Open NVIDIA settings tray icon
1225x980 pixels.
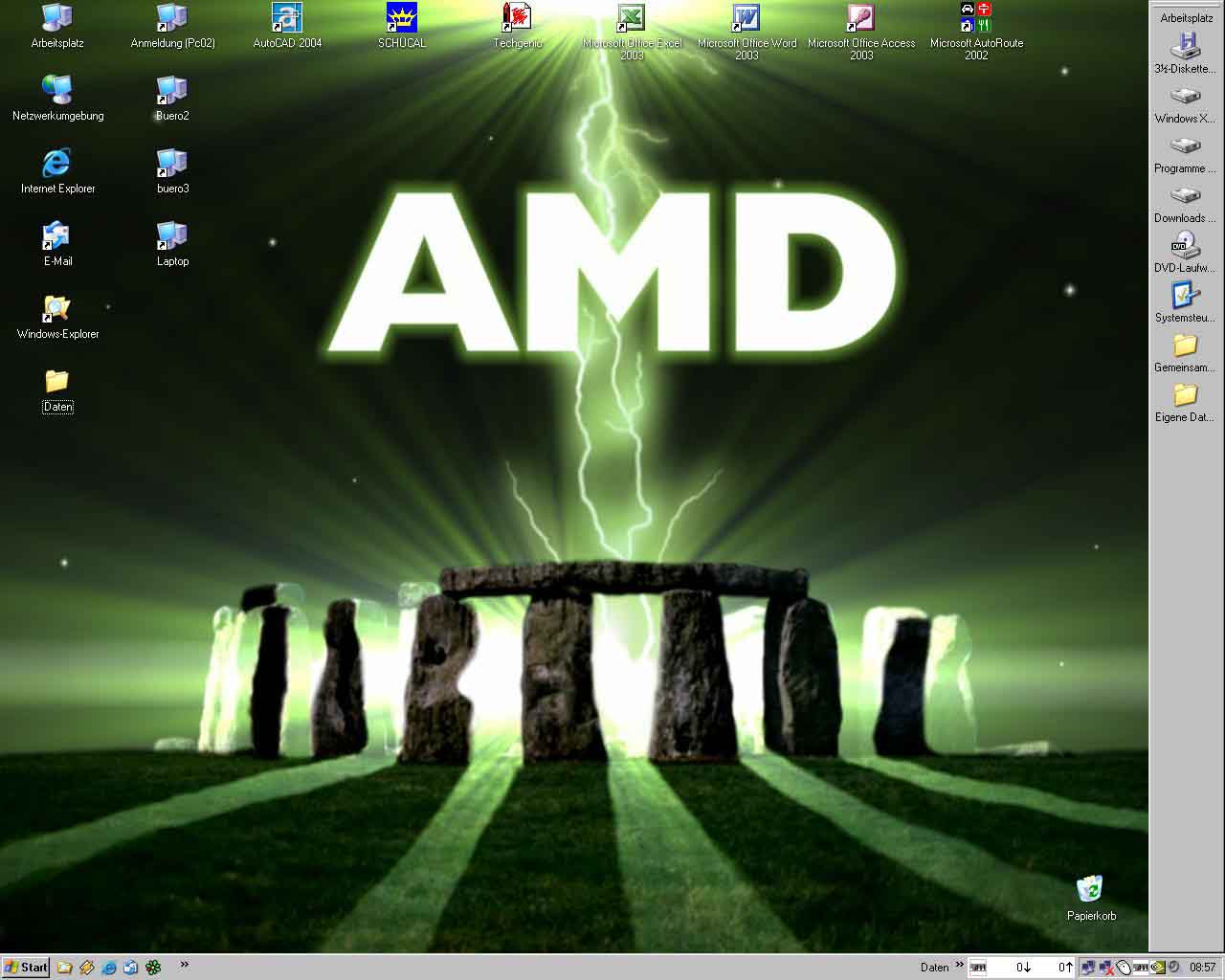1157,968
